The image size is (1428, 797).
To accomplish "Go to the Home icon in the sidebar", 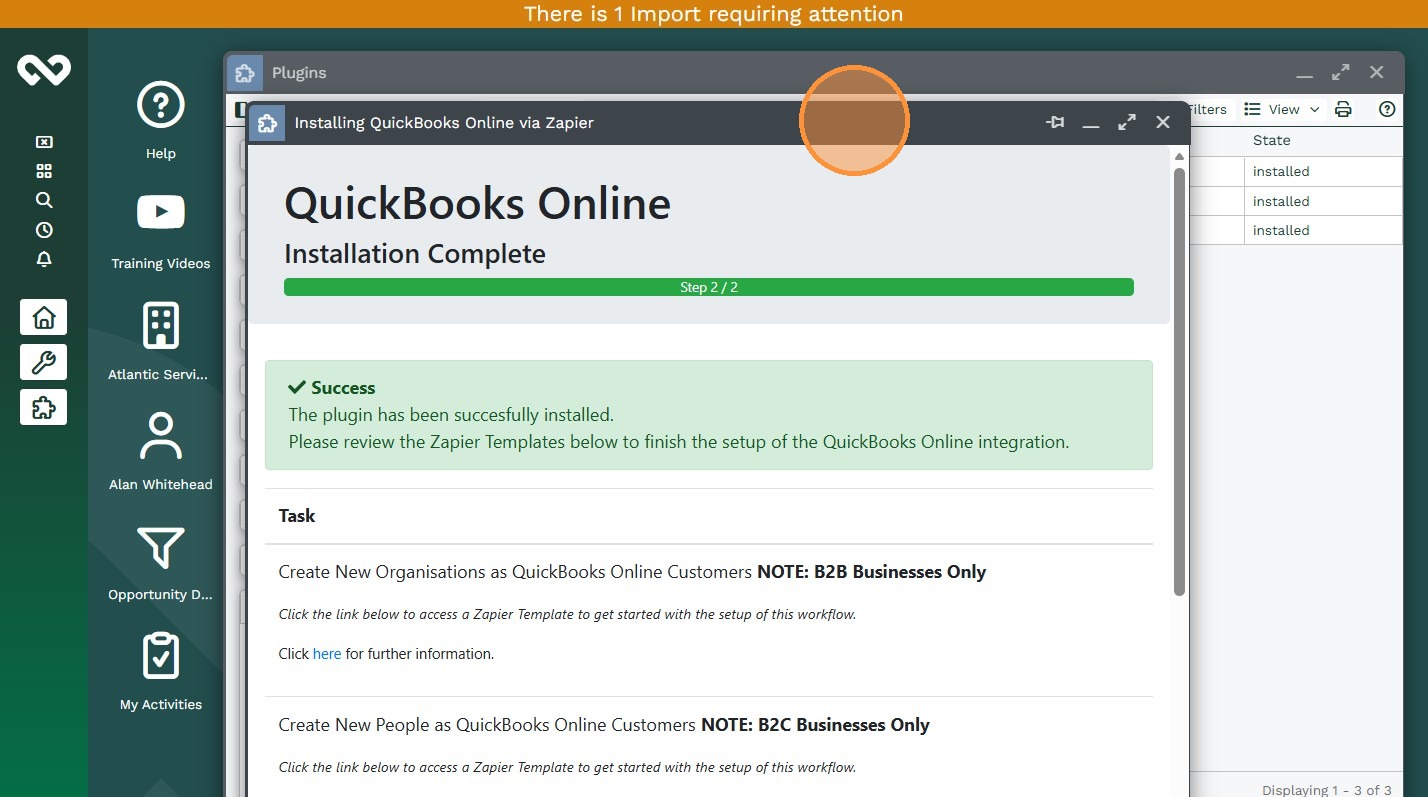I will [x=44, y=317].
